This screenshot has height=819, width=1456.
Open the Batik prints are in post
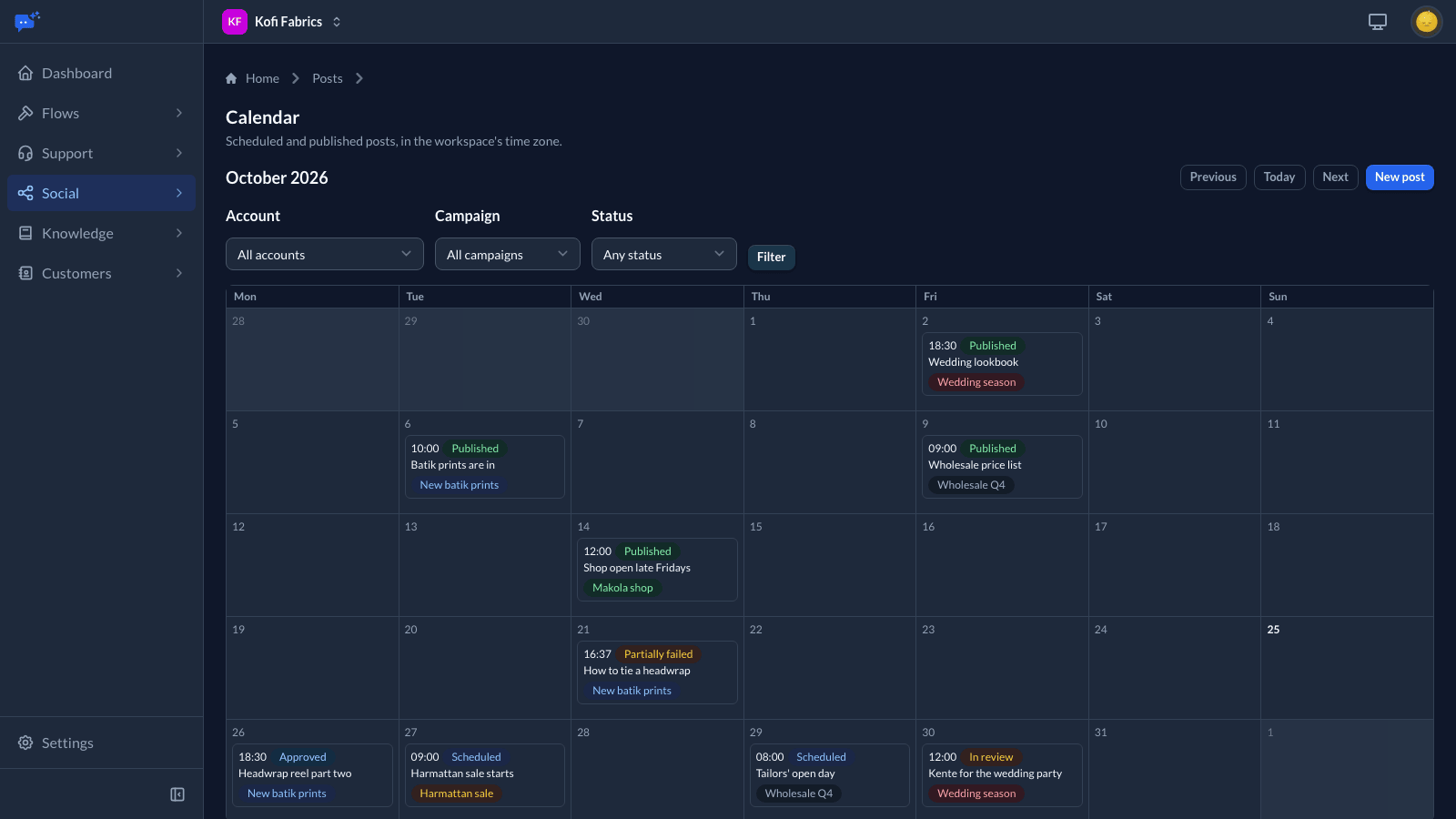click(485, 467)
